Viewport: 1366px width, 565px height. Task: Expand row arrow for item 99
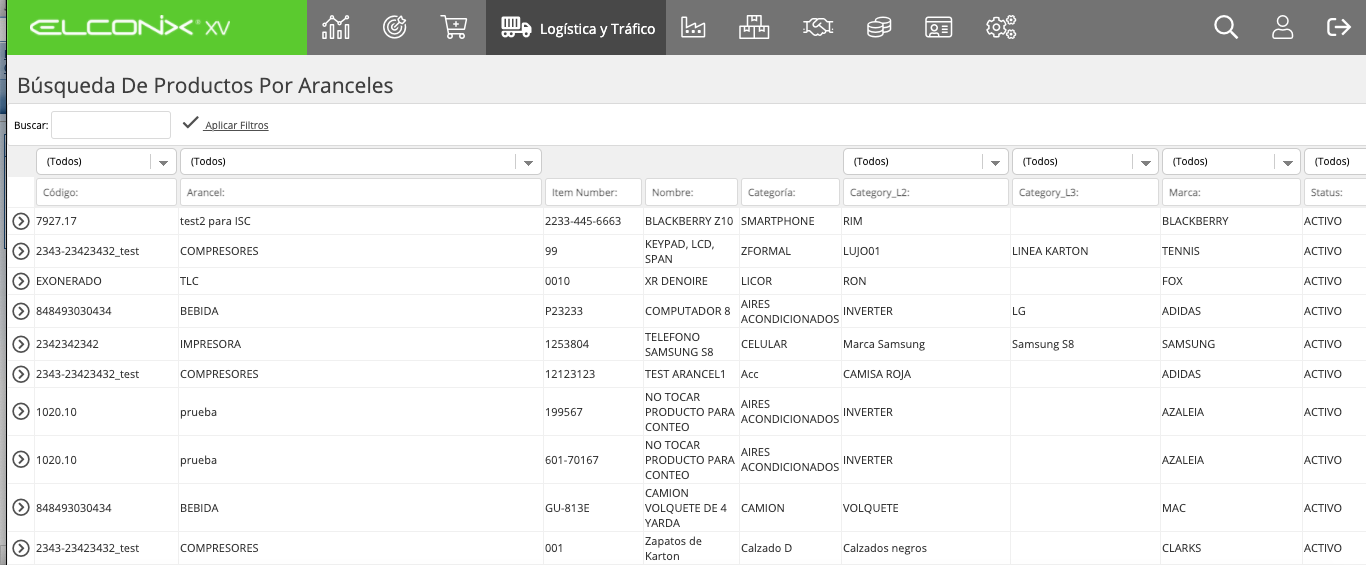coord(21,251)
